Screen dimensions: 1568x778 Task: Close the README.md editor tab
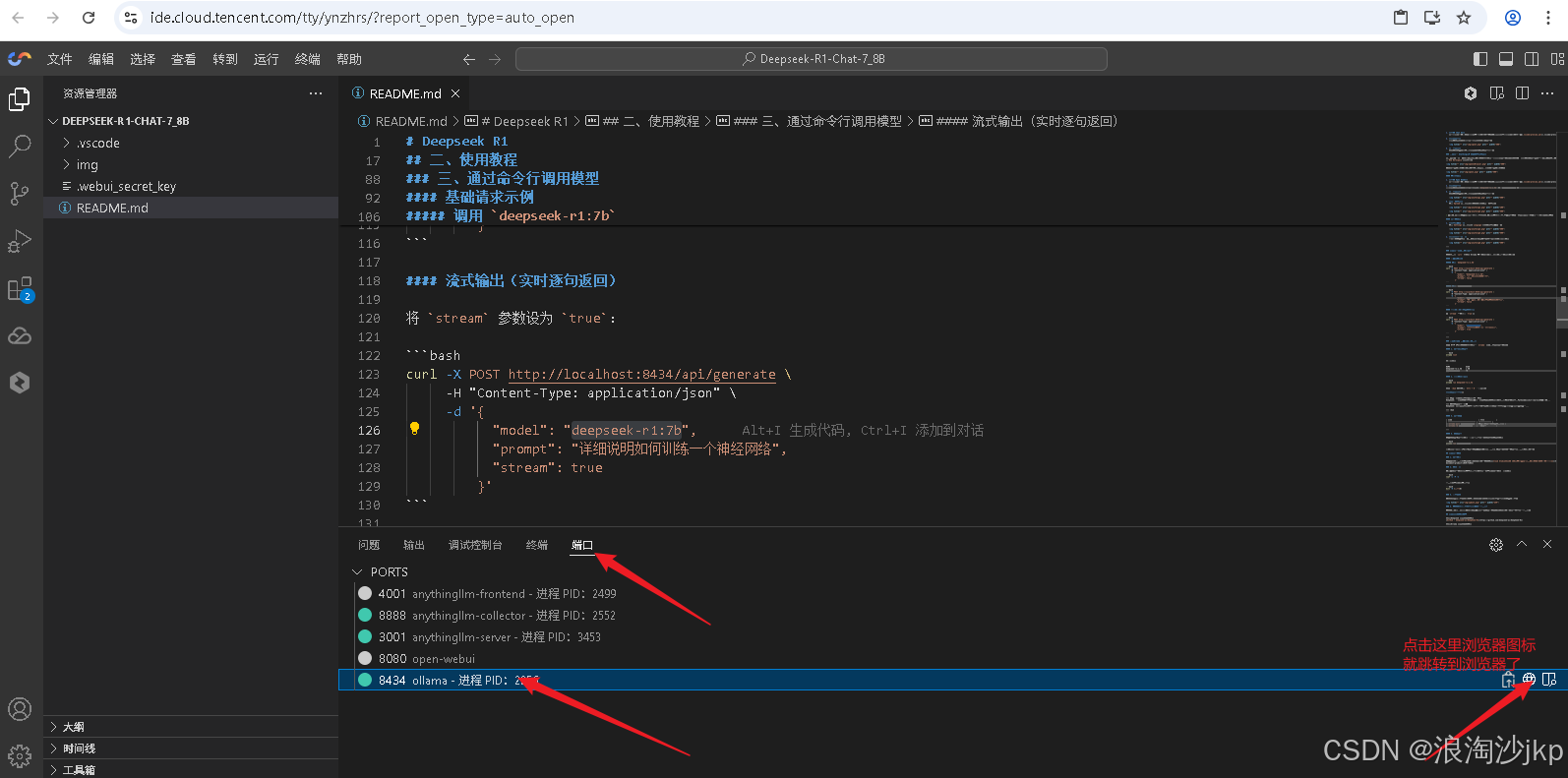point(455,93)
